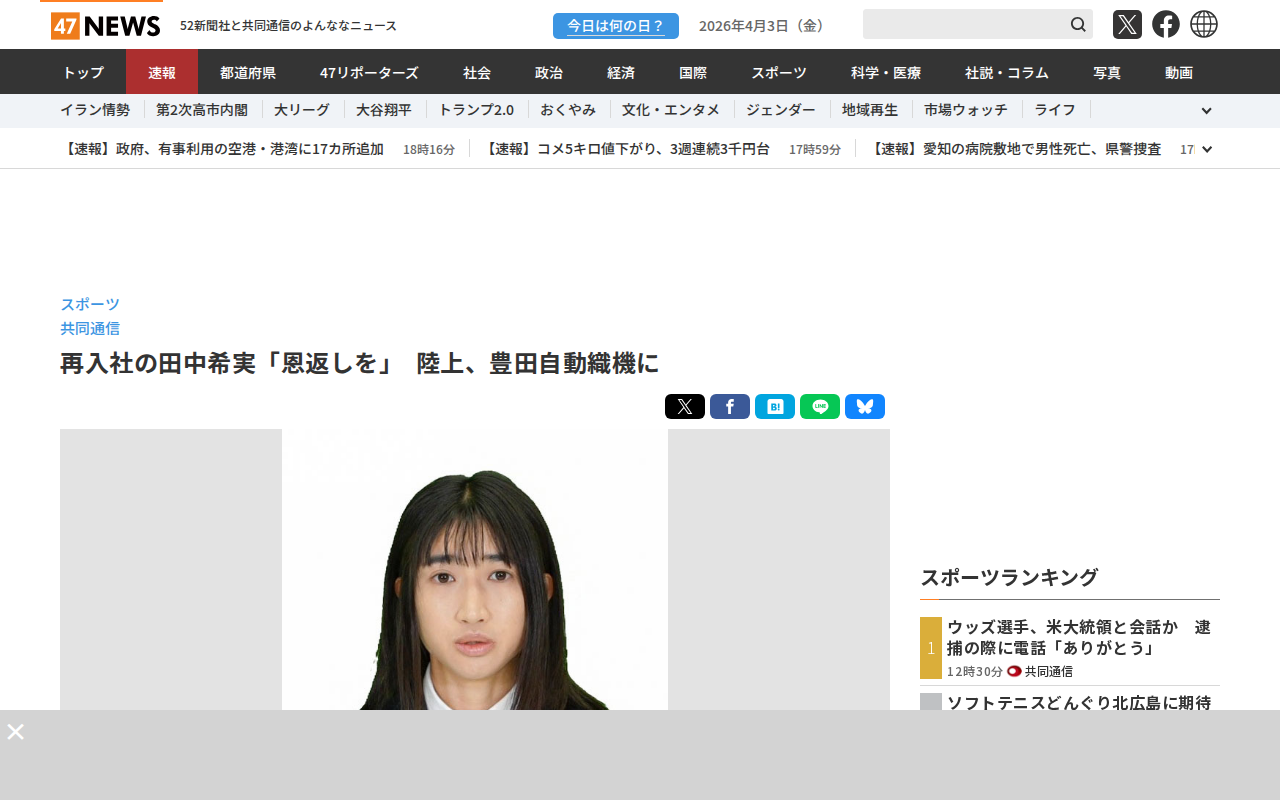
Task: Click the スポーツ category link above headline
Action: click(90, 304)
